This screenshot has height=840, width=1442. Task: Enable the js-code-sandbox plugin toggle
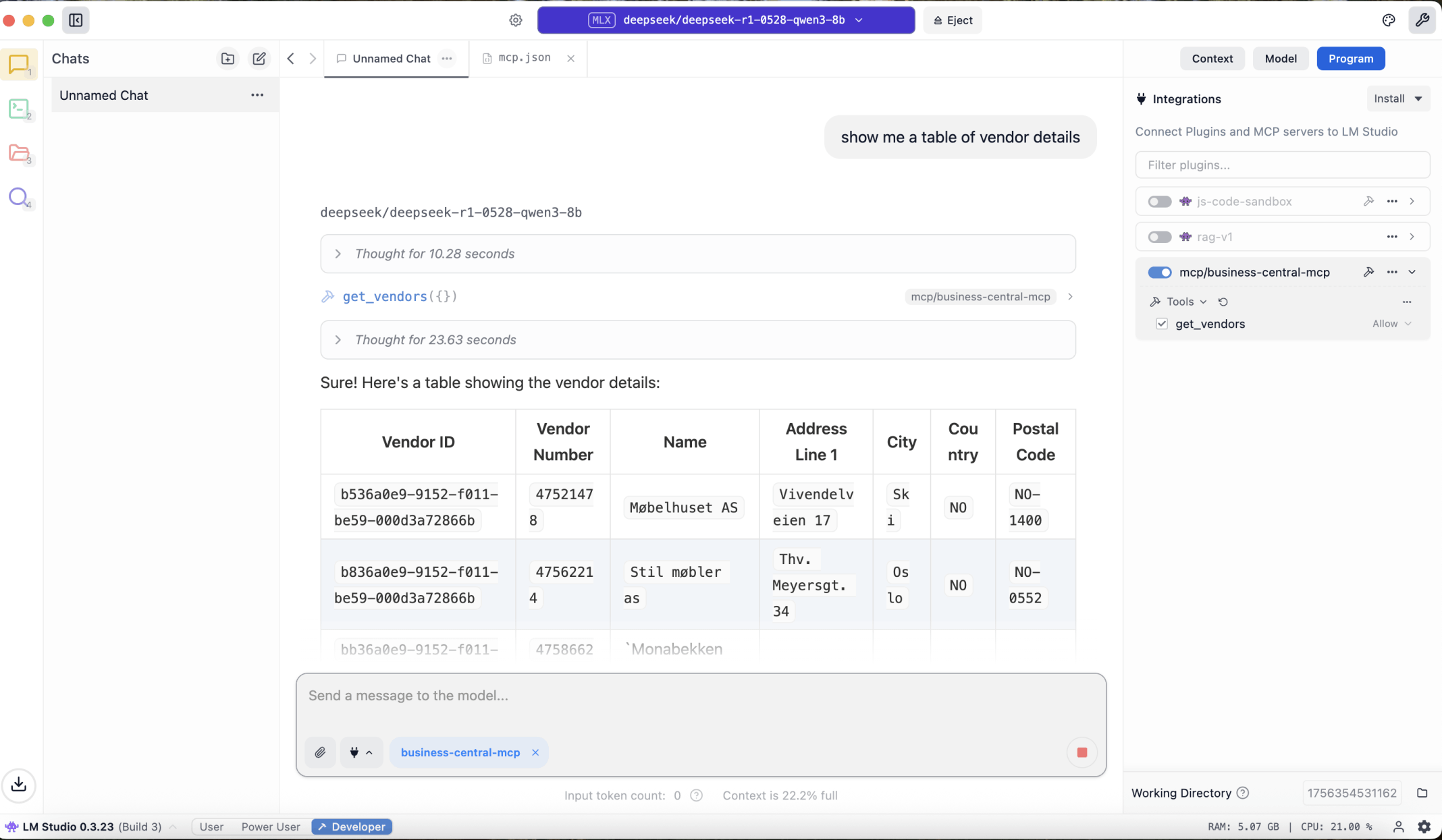pos(1160,202)
